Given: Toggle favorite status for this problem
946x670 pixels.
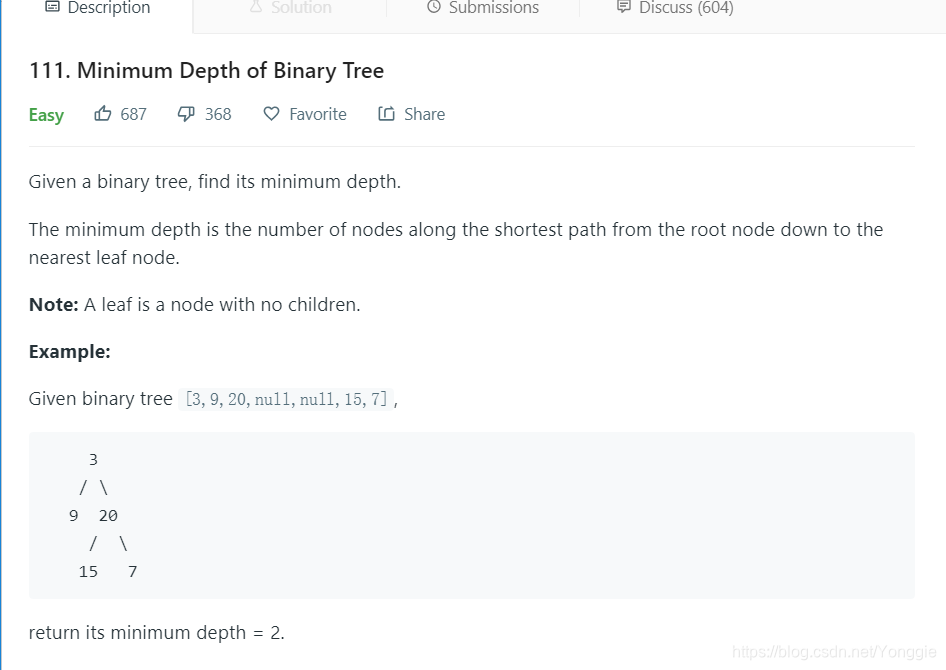Looking at the screenshot, I should coord(303,113).
